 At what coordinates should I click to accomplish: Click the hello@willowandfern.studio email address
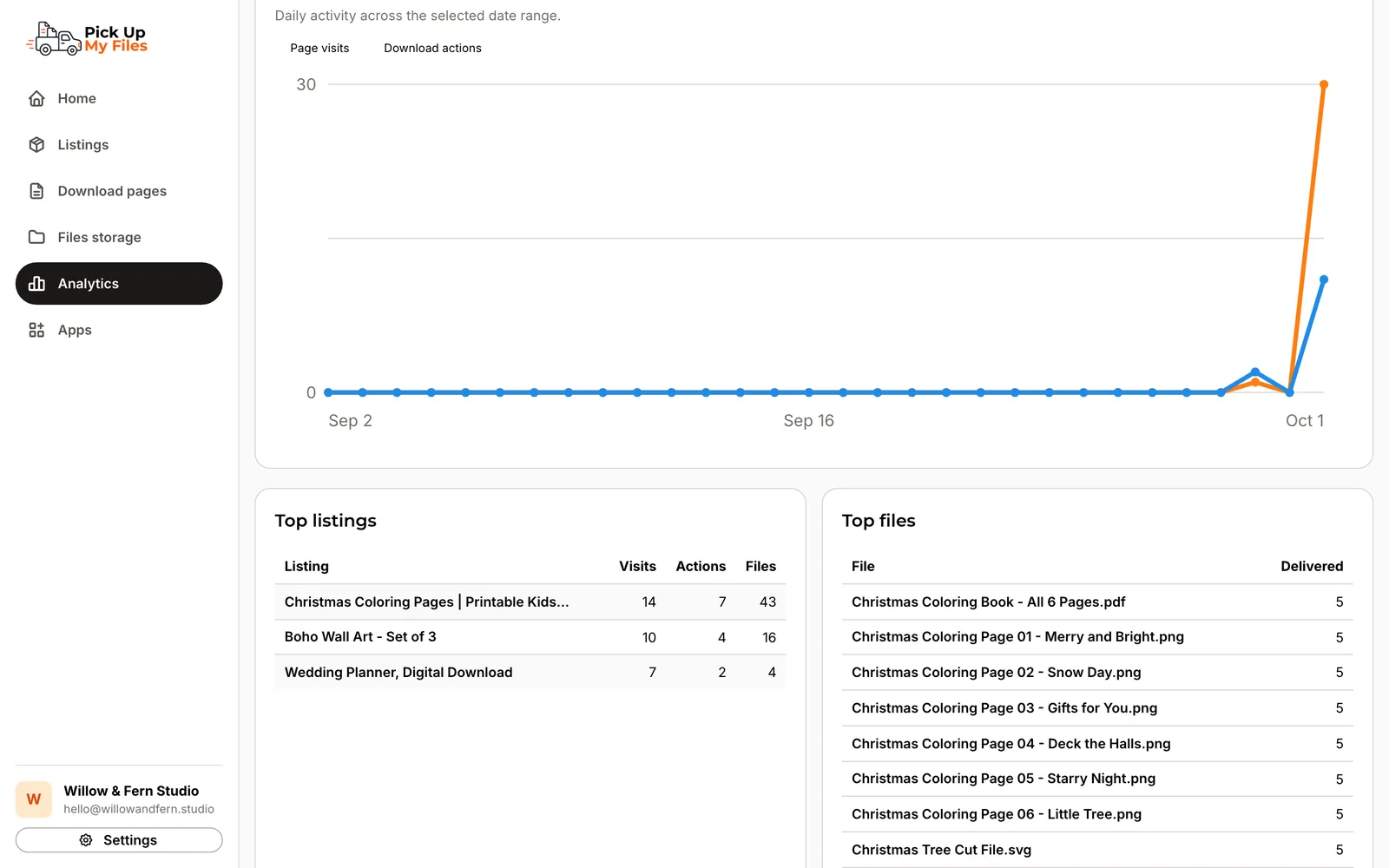139,809
